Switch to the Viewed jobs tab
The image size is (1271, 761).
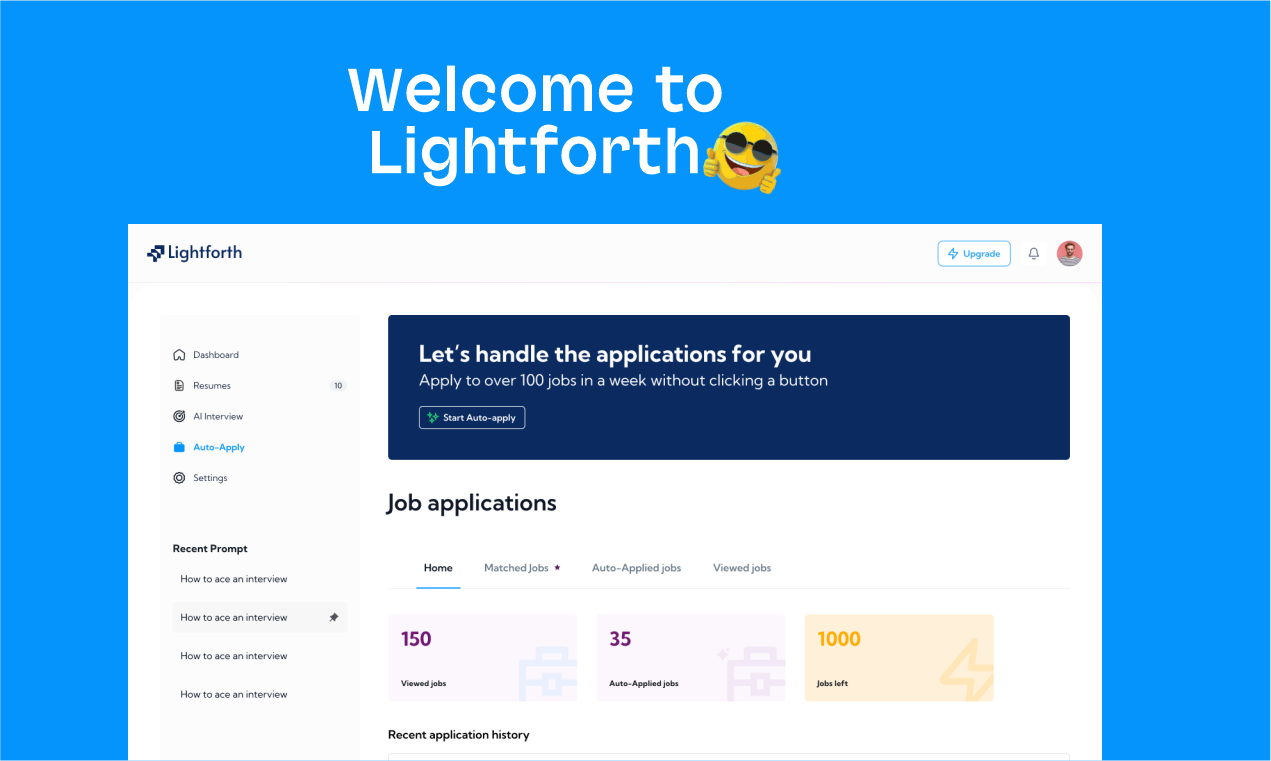tap(742, 568)
